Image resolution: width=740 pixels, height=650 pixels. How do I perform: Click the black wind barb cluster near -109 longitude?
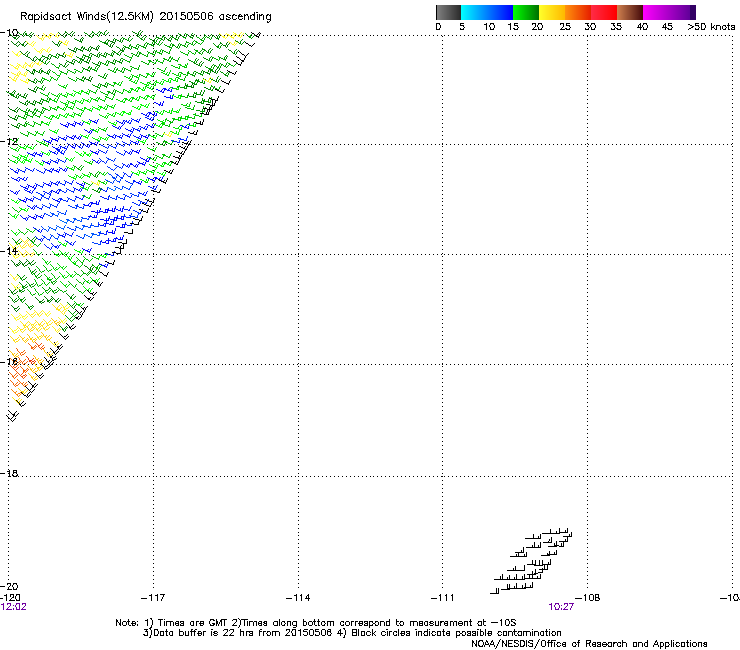click(x=531, y=561)
